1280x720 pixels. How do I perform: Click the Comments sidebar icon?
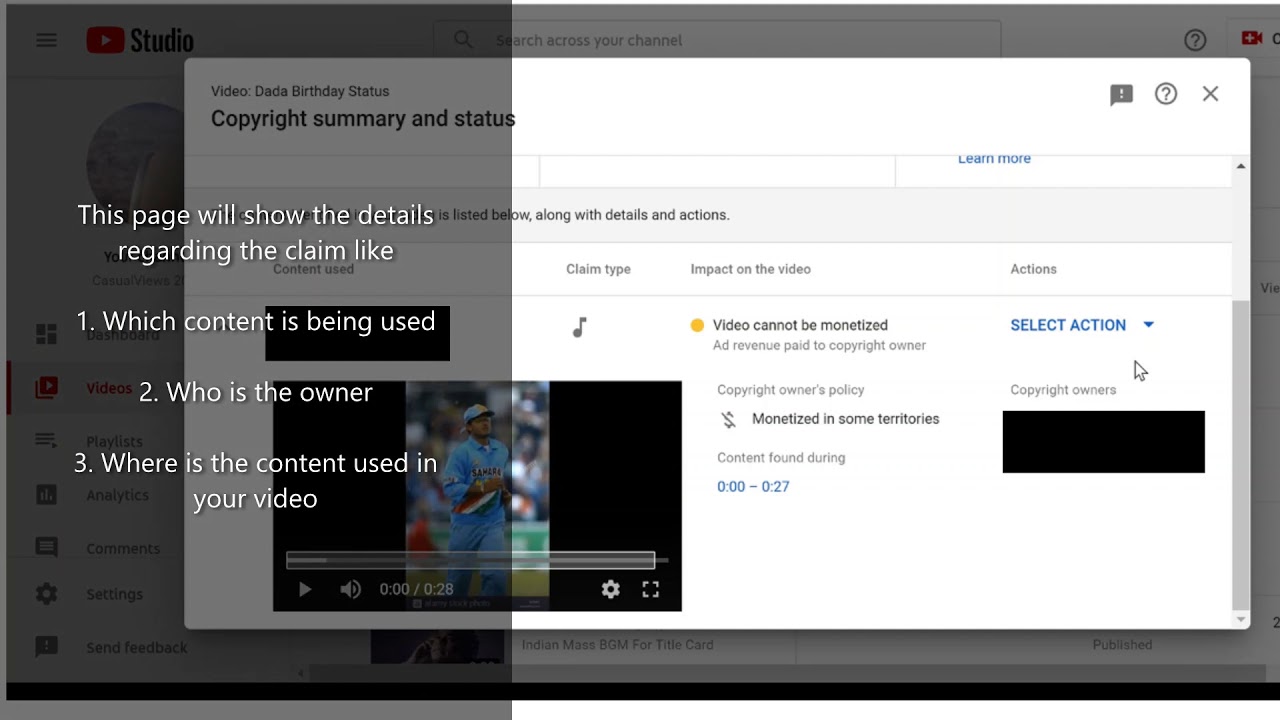pyautogui.click(x=46, y=548)
